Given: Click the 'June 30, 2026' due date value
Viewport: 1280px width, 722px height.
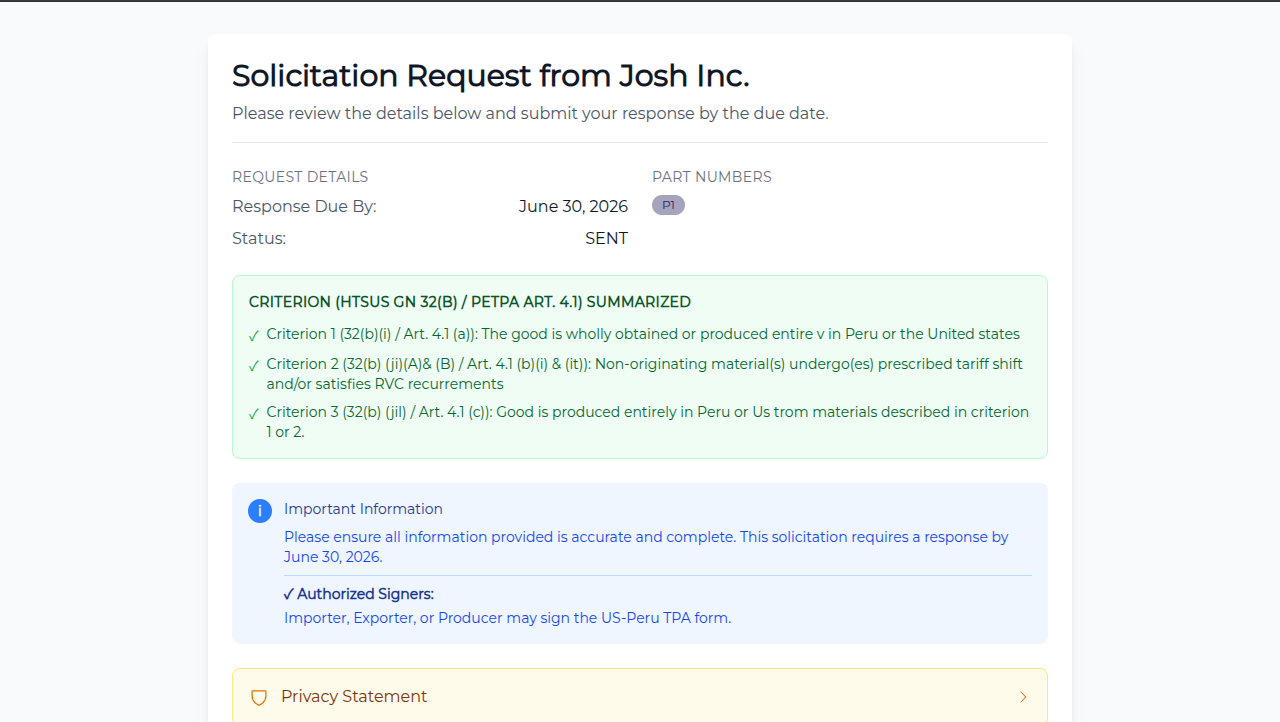Looking at the screenshot, I should [x=573, y=207].
